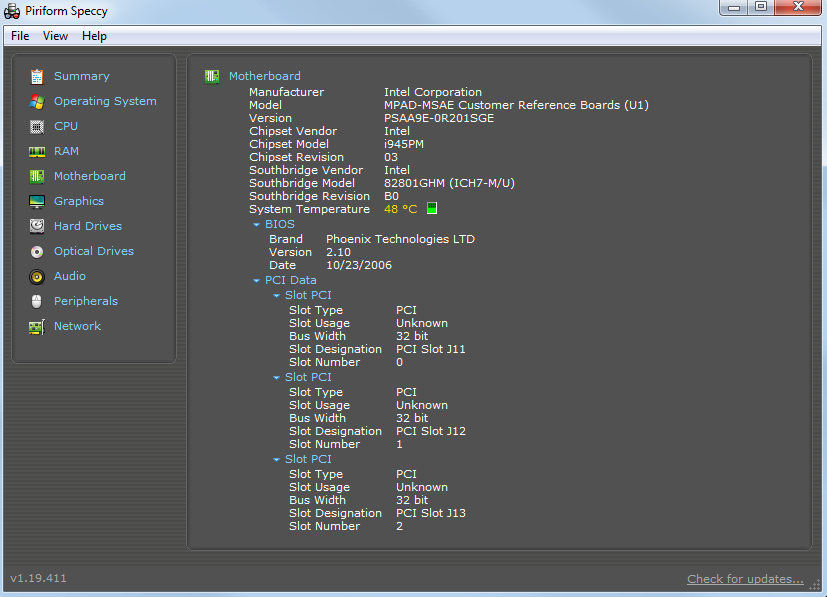Open the CPU section
This screenshot has width=827, height=597.
66,126
